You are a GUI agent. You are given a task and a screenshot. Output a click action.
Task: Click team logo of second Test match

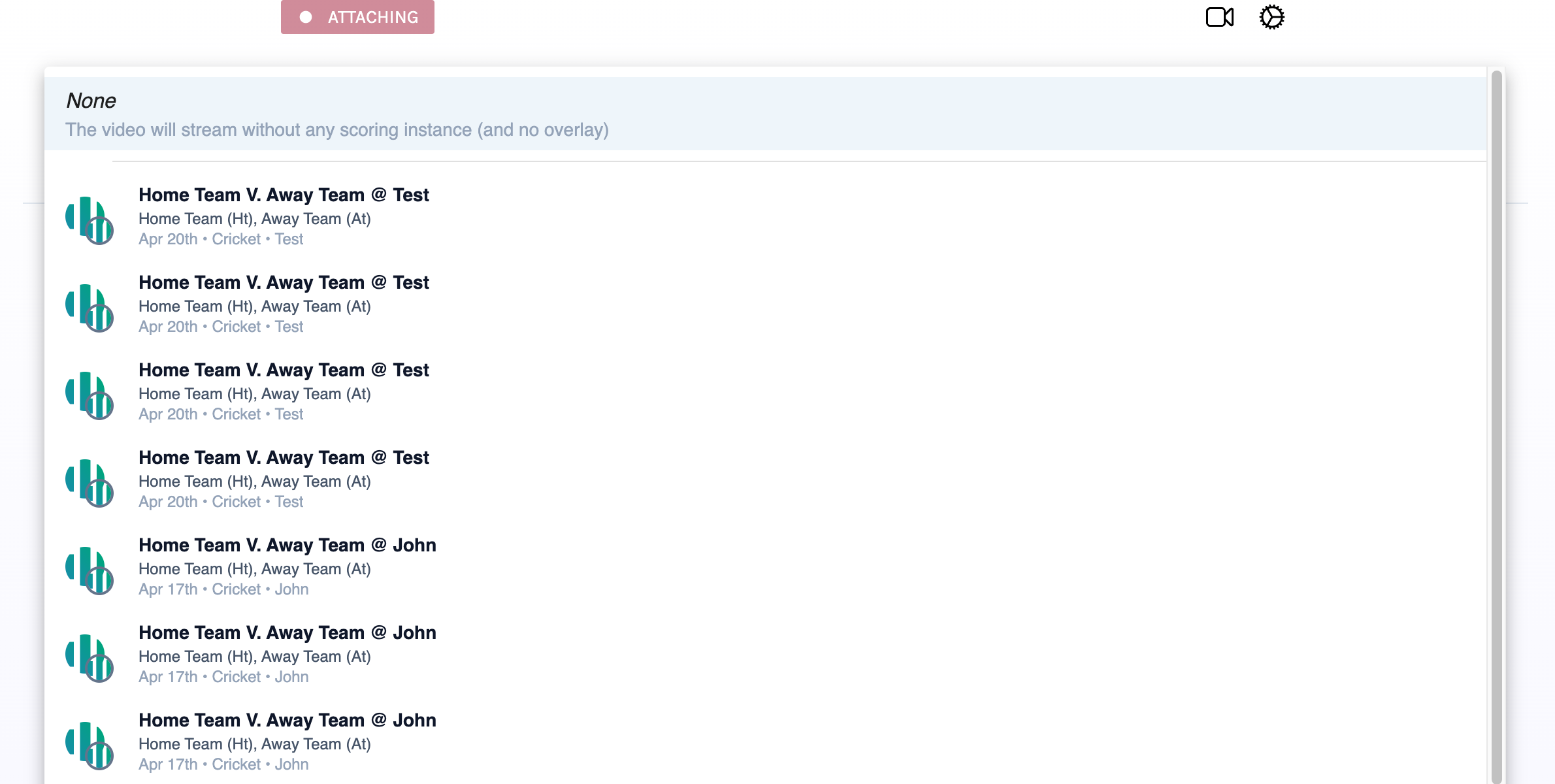click(x=90, y=308)
